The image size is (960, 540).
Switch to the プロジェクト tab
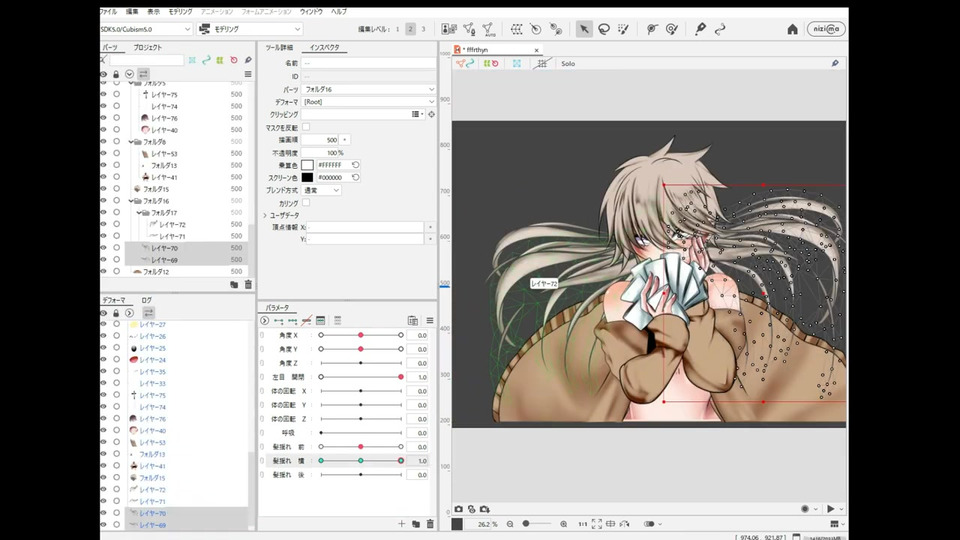point(148,47)
